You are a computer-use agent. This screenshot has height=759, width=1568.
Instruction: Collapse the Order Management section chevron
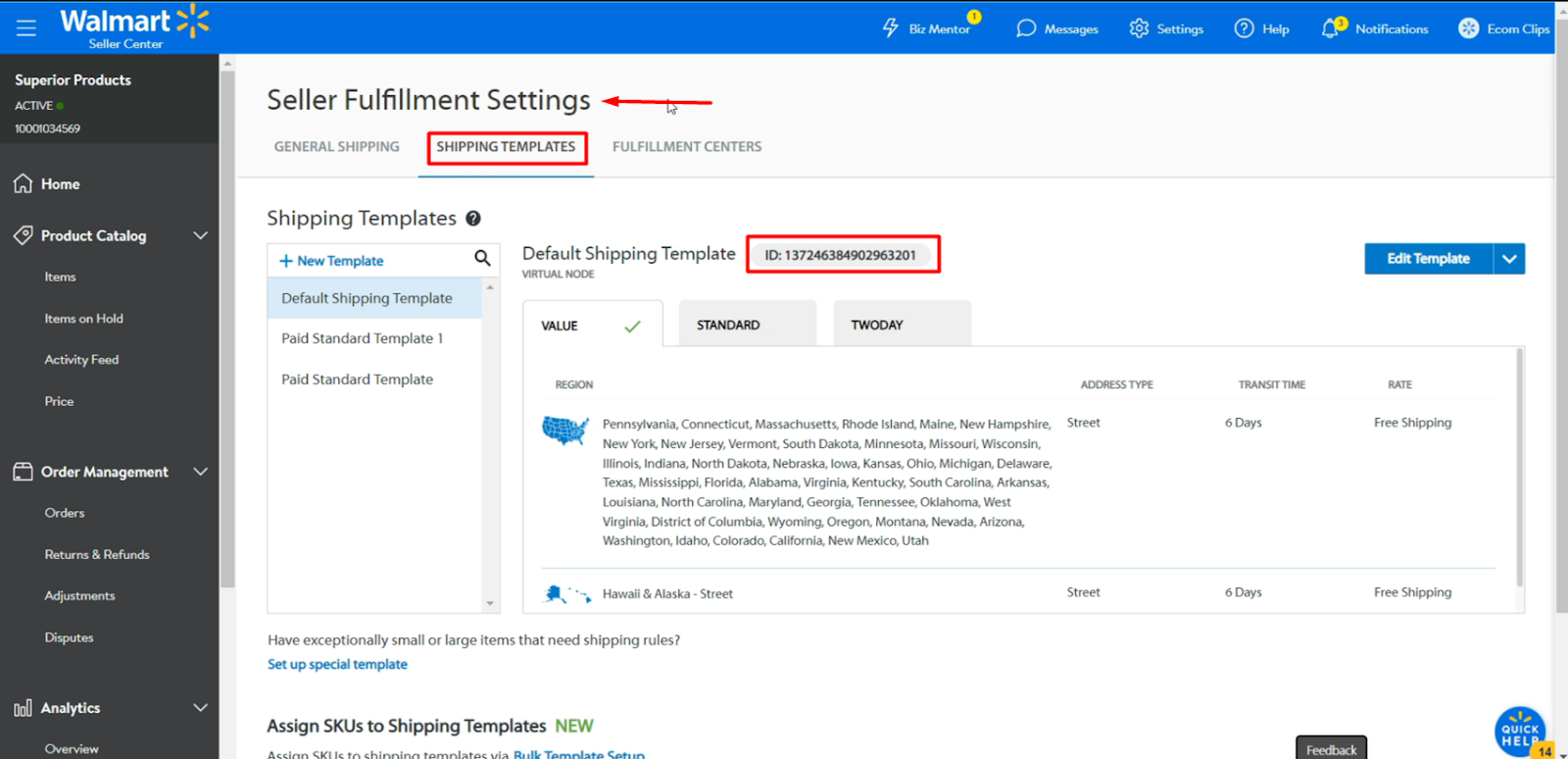[x=201, y=472]
